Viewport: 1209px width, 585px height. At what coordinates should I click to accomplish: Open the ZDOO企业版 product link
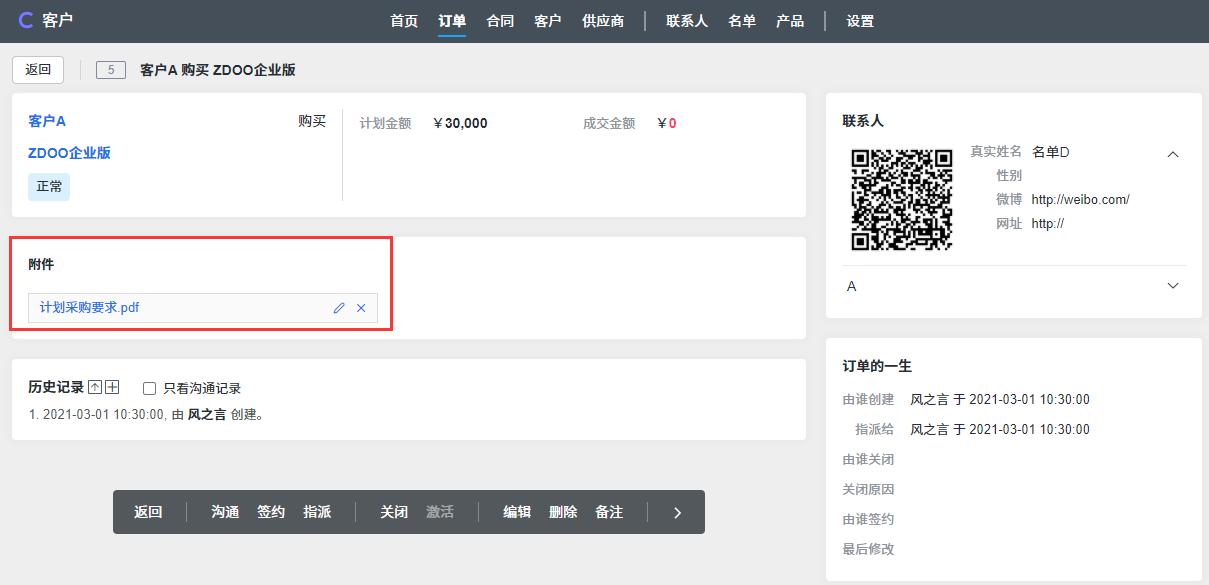[x=69, y=153]
